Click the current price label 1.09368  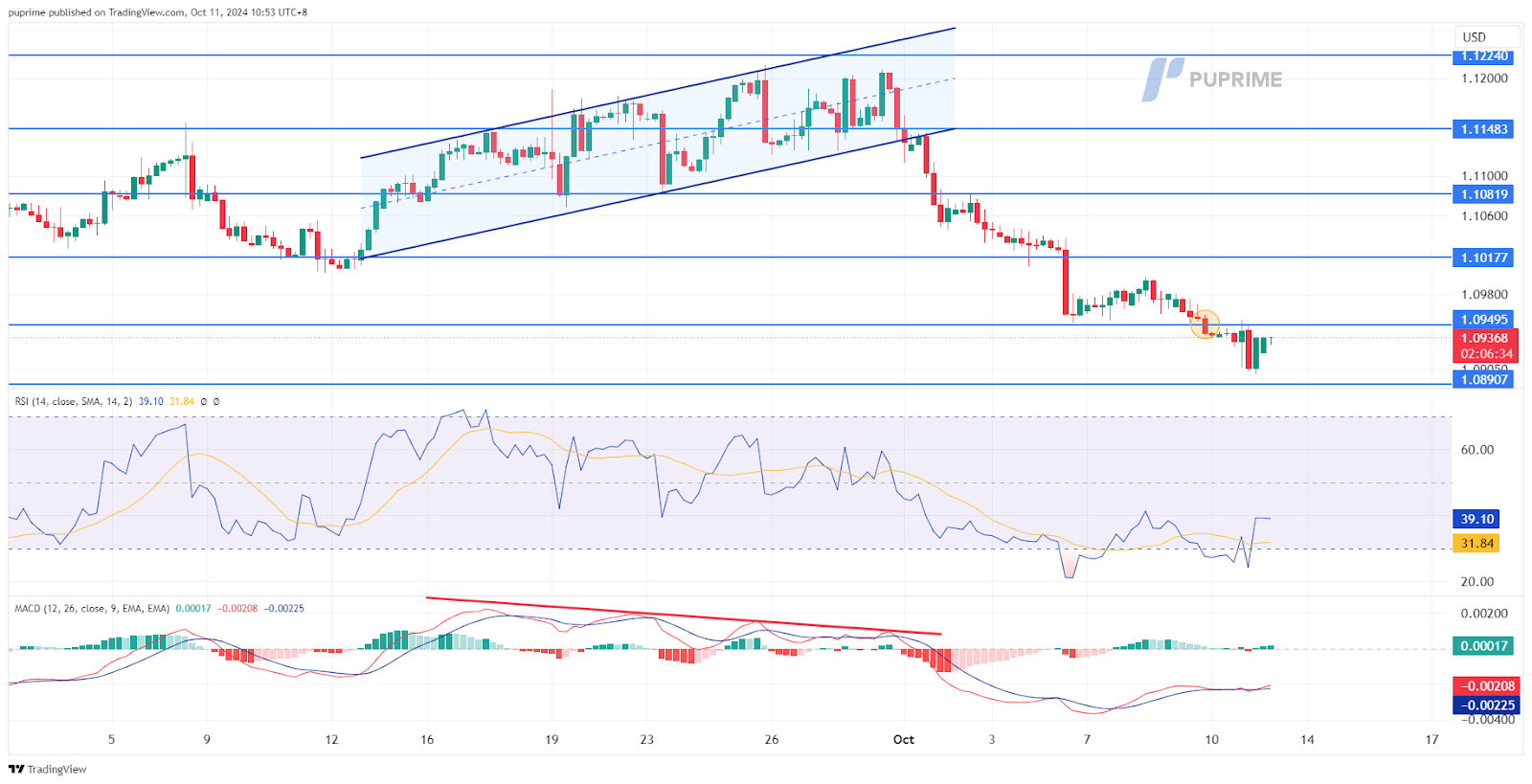tap(1485, 338)
